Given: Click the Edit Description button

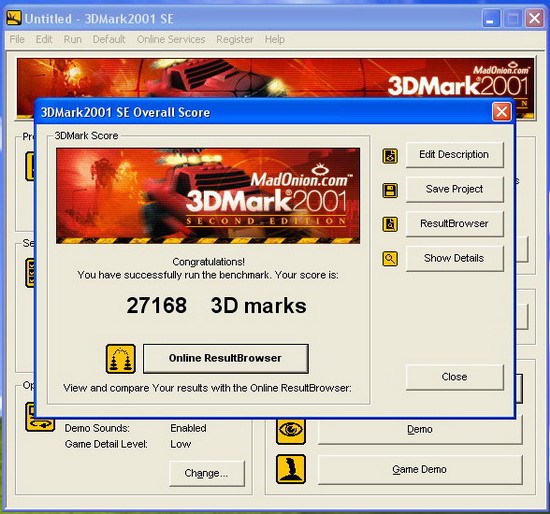Looking at the screenshot, I should click(x=454, y=155).
